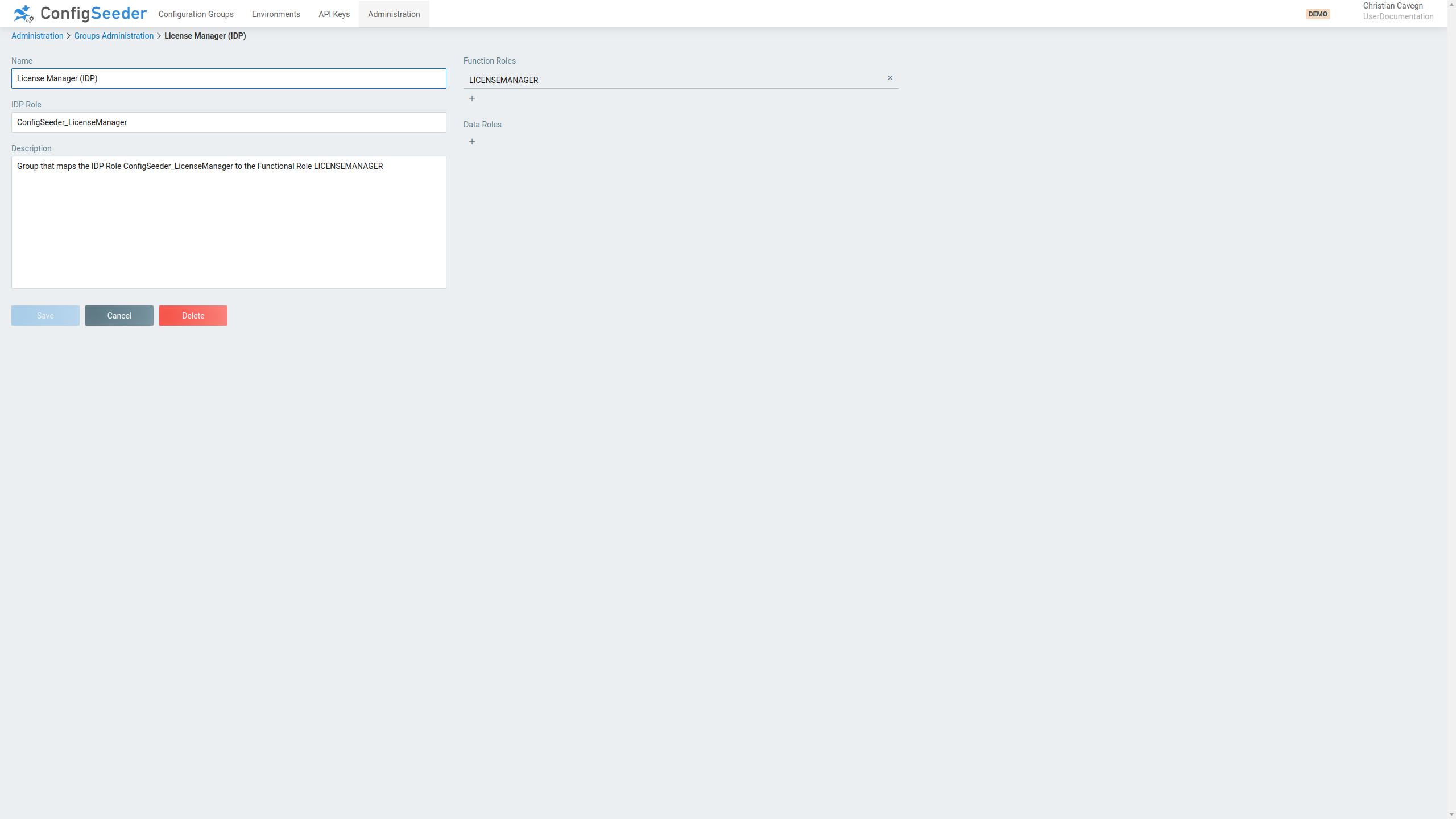Switch to the Administration tab
This screenshot has height=819, width=1456.
[394, 14]
